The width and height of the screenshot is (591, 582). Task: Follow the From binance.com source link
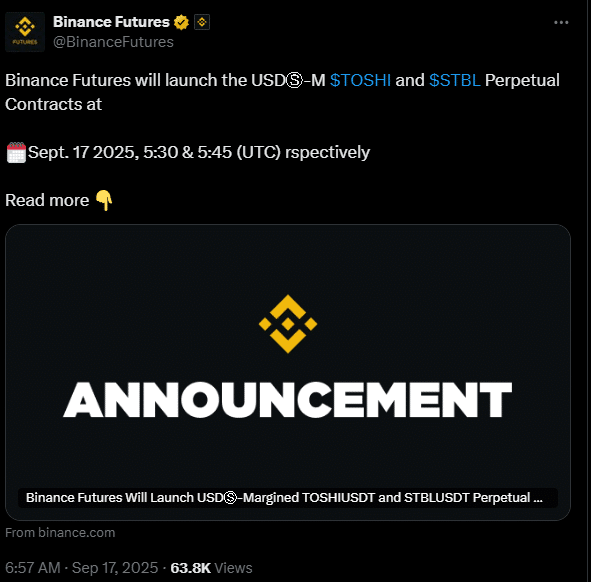[x=60, y=533]
